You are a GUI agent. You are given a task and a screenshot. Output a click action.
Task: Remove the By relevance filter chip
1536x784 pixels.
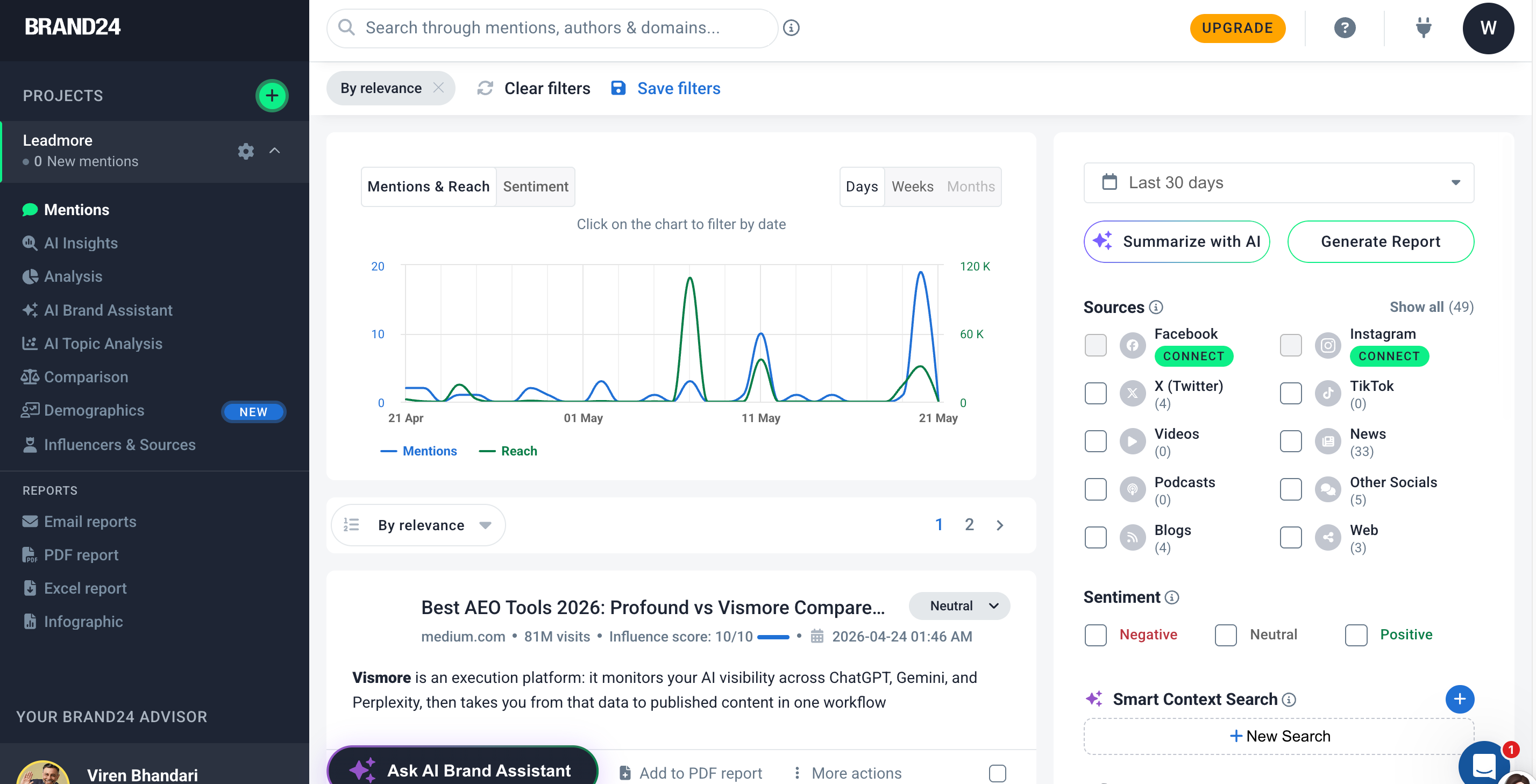coord(438,88)
